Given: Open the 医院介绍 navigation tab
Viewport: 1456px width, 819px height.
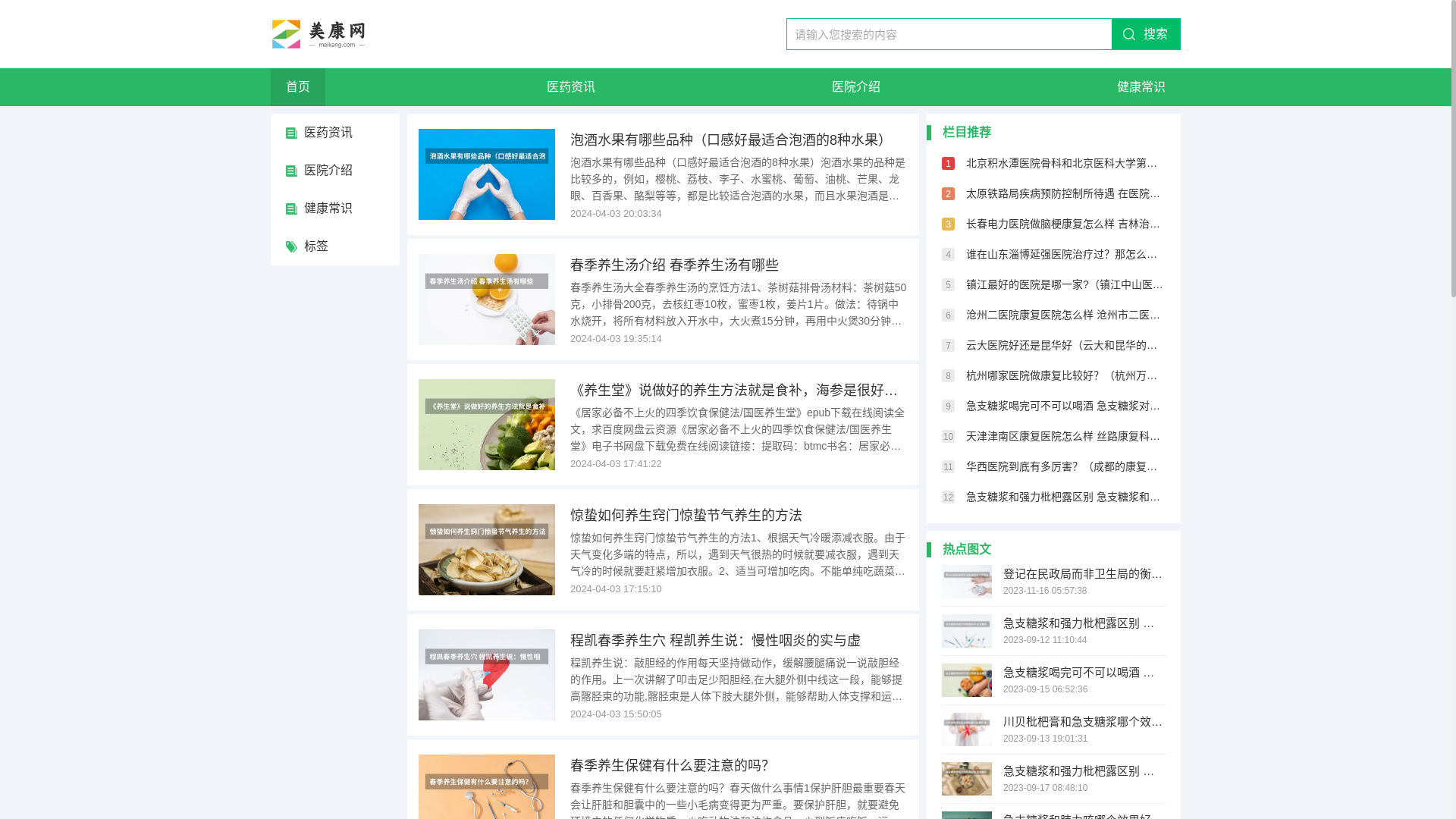Looking at the screenshot, I should (856, 87).
